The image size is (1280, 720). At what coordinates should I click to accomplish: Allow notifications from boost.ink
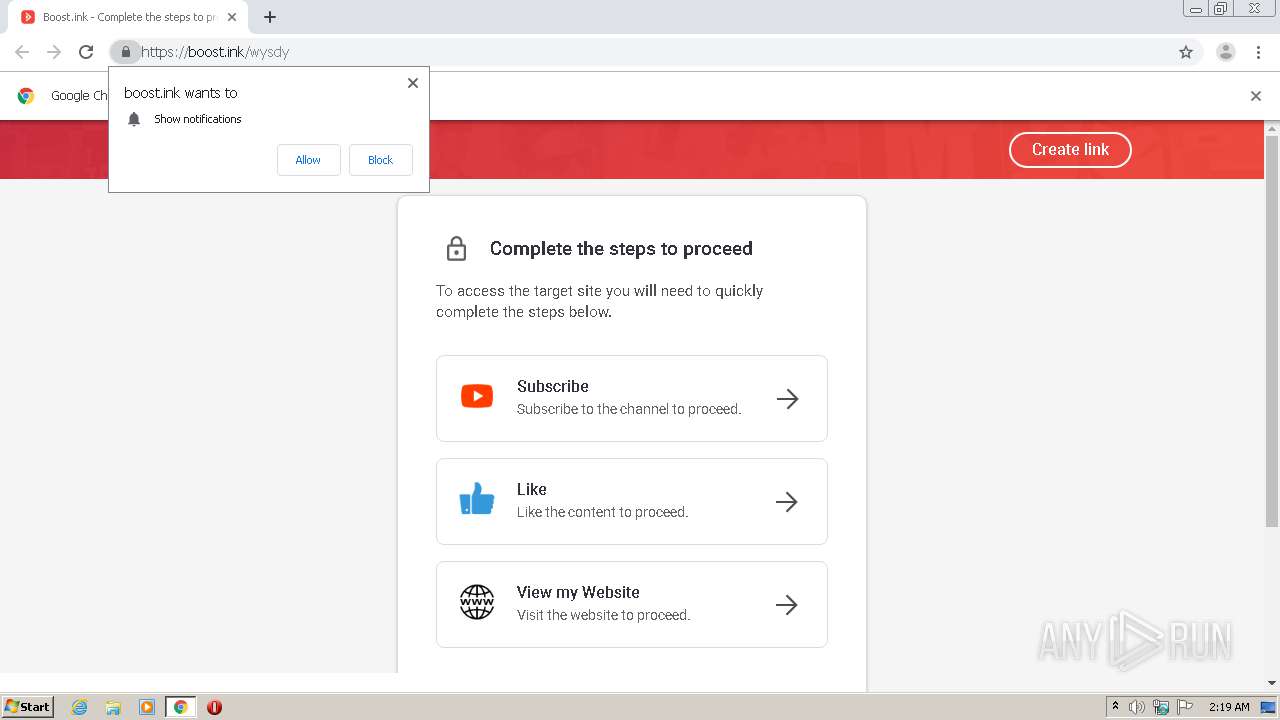(x=308, y=160)
